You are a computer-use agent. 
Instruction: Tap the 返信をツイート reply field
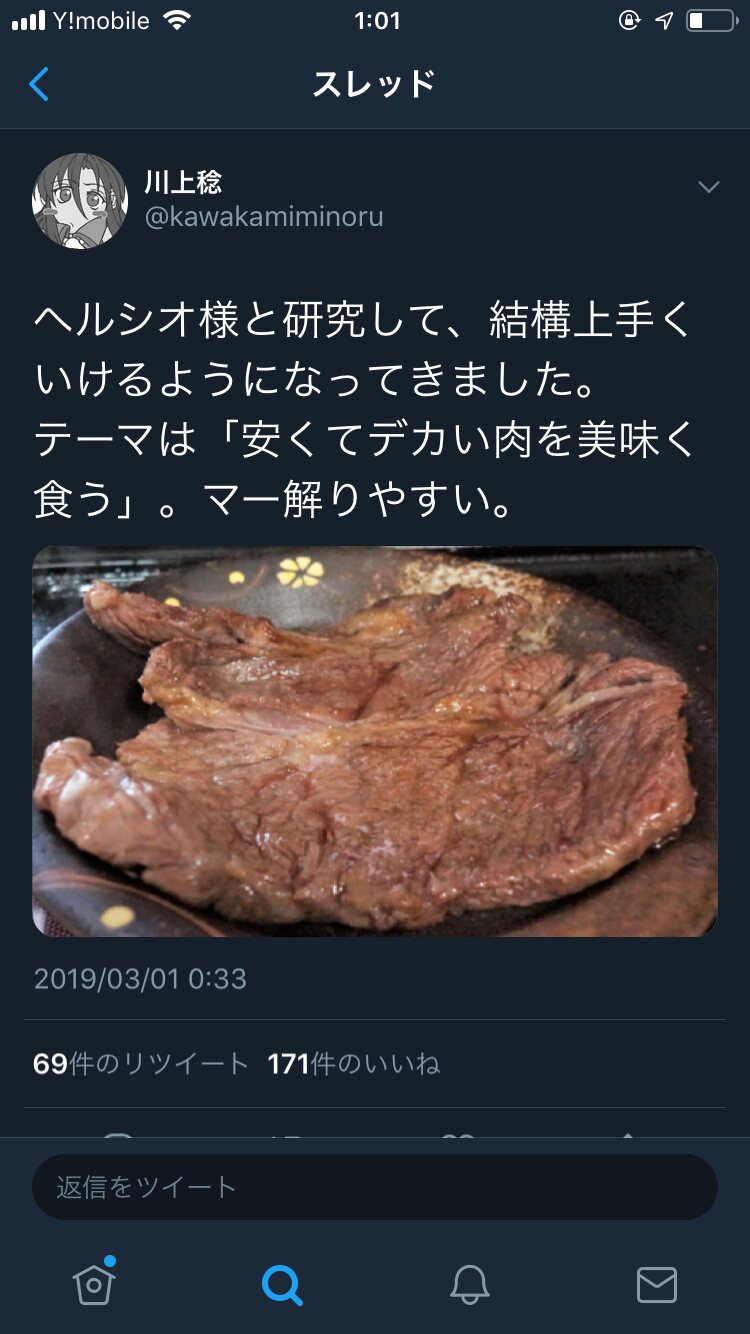click(375, 1187)
